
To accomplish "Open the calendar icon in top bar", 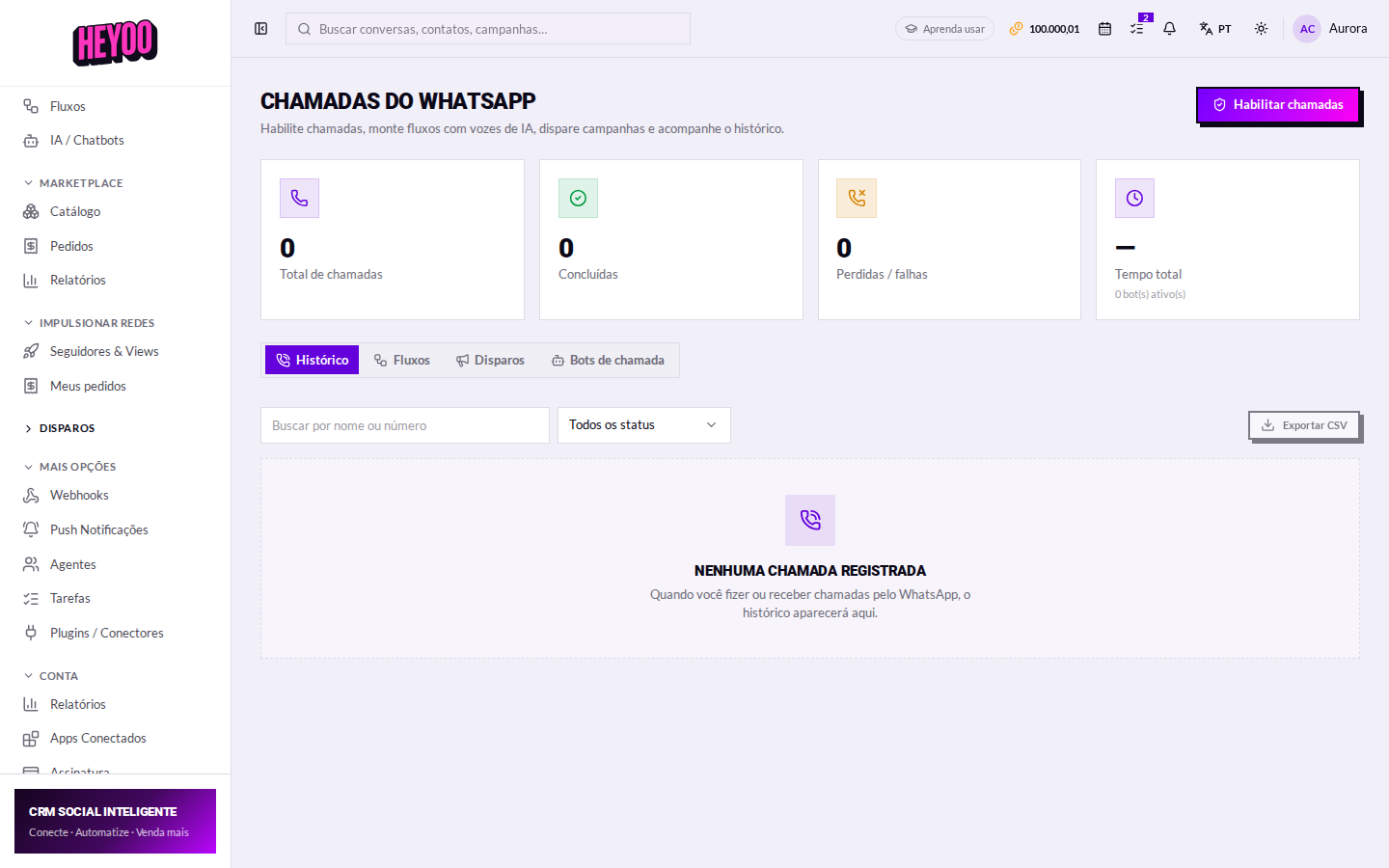I will [x=1104, y=29].
